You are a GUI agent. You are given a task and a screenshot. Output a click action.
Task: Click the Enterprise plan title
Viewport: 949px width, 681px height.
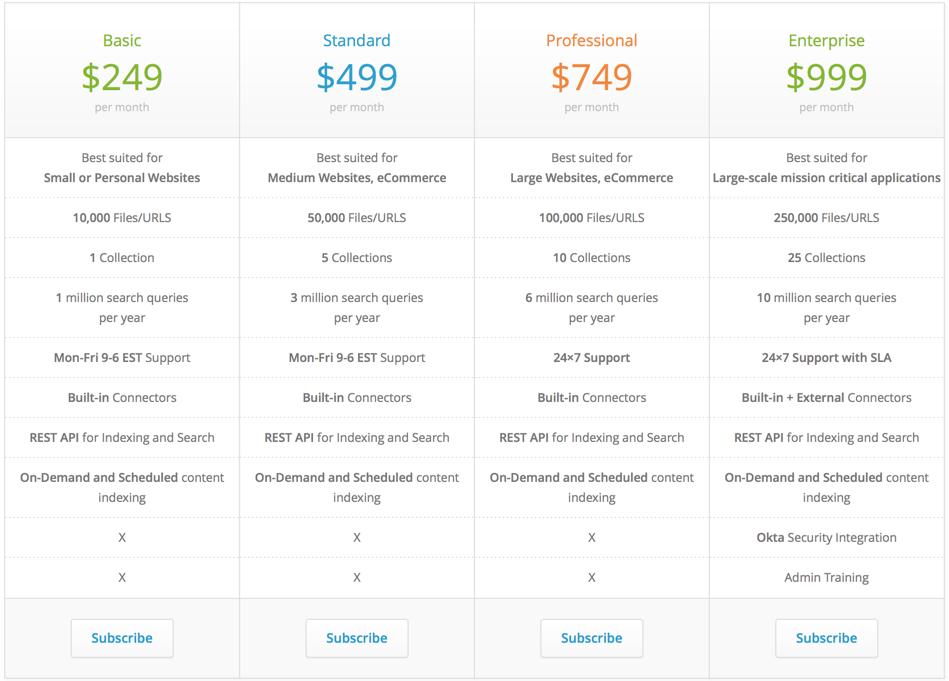click(x=826, y=41)
